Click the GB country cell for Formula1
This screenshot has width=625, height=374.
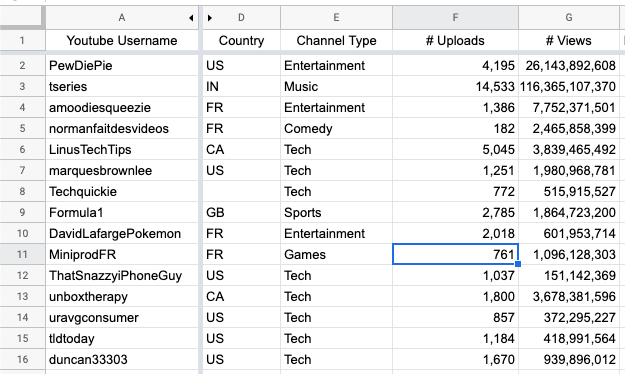click(242, 213)
